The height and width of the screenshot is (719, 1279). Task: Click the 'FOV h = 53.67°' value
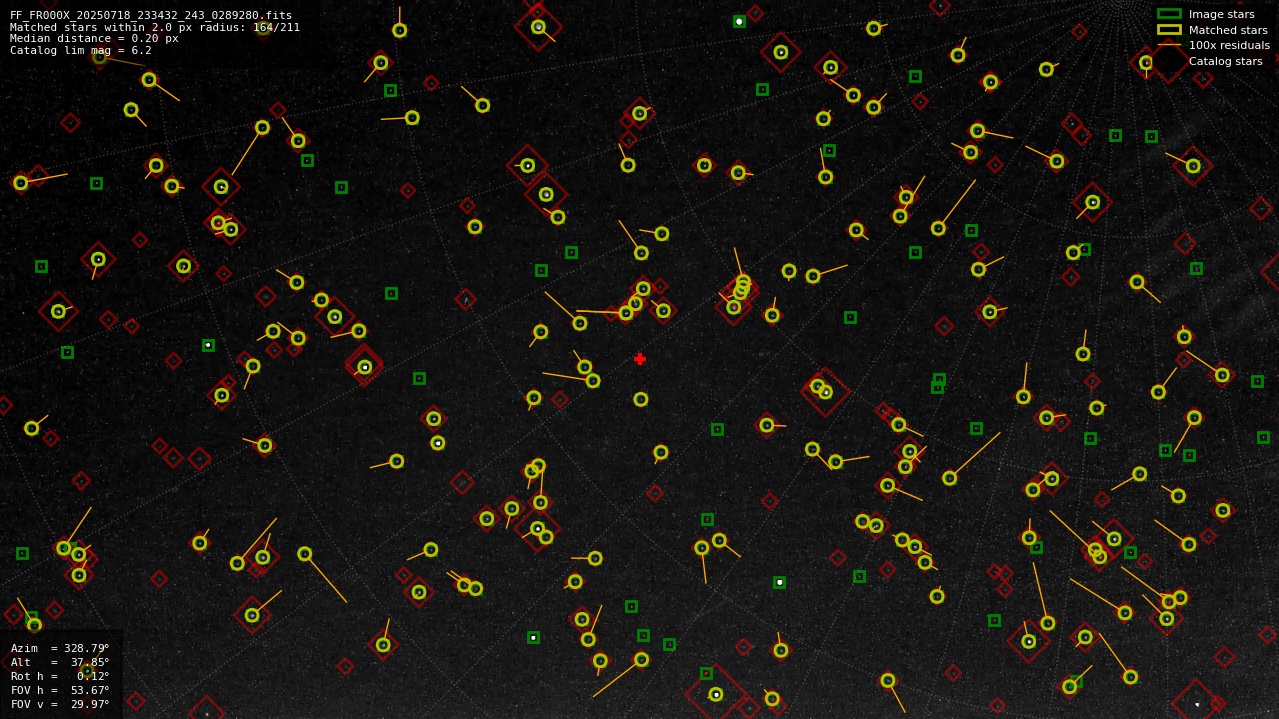click(60, 690)
